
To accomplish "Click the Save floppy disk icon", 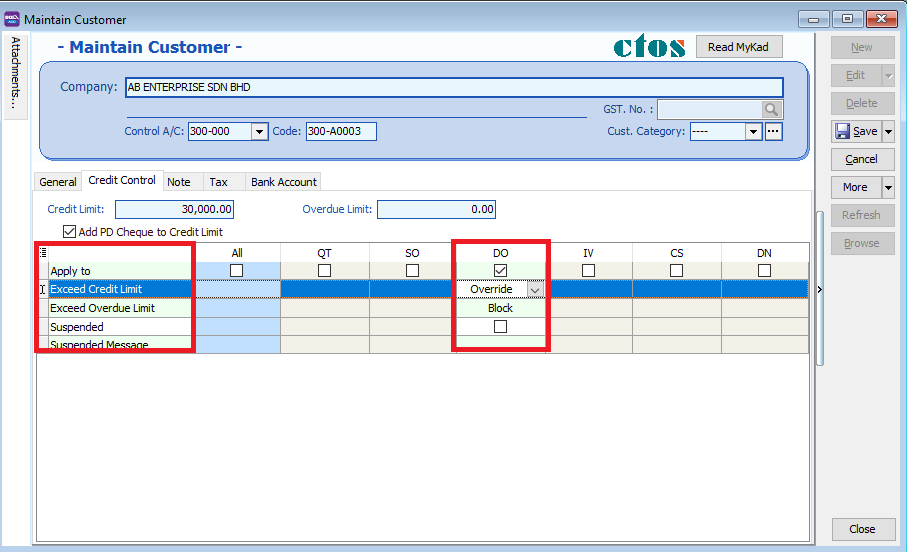I will pos(842,131).
